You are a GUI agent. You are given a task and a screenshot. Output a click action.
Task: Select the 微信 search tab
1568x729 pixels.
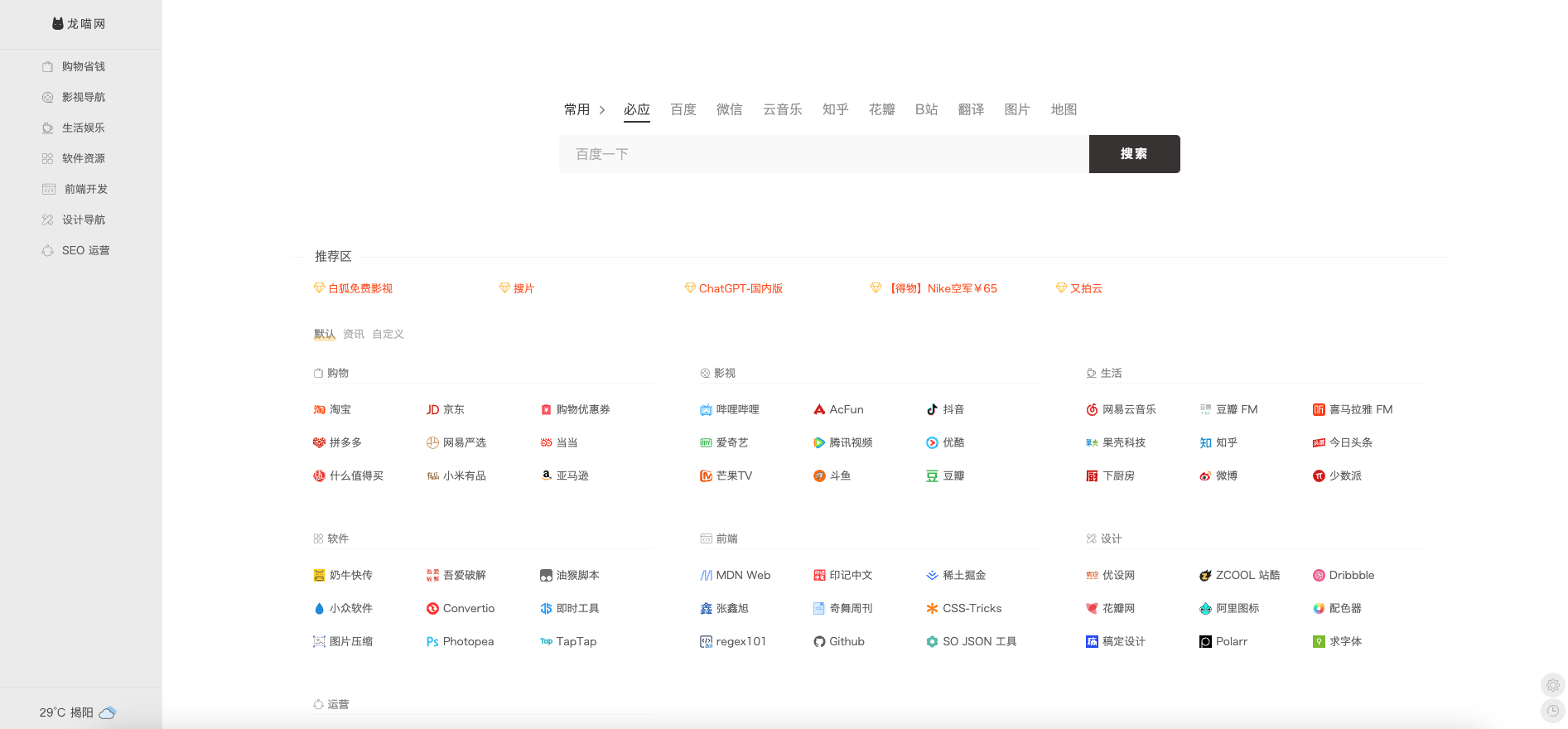pos(730,109)
